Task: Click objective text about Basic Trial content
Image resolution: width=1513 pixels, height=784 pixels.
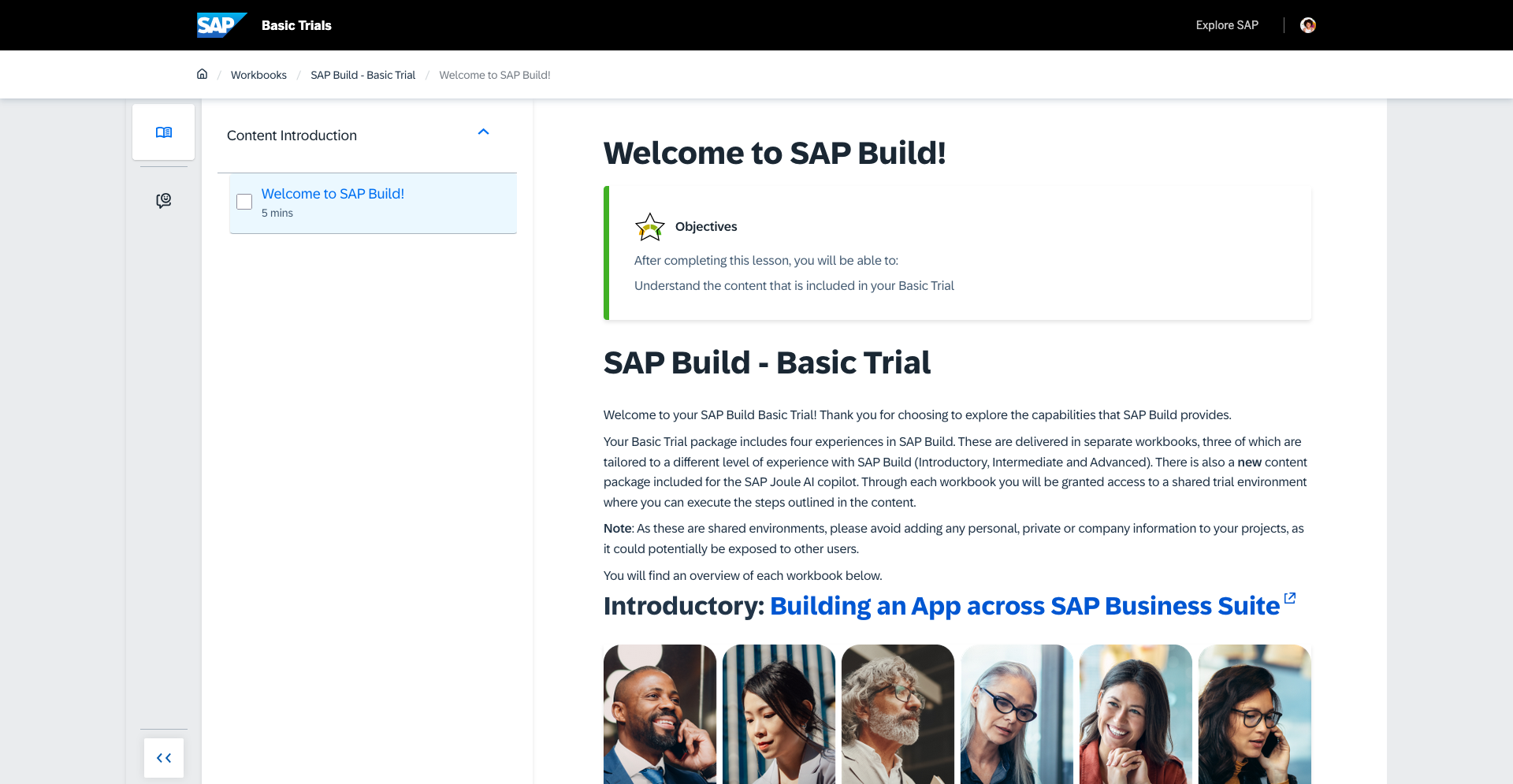Action: click(x=794, y=286)
